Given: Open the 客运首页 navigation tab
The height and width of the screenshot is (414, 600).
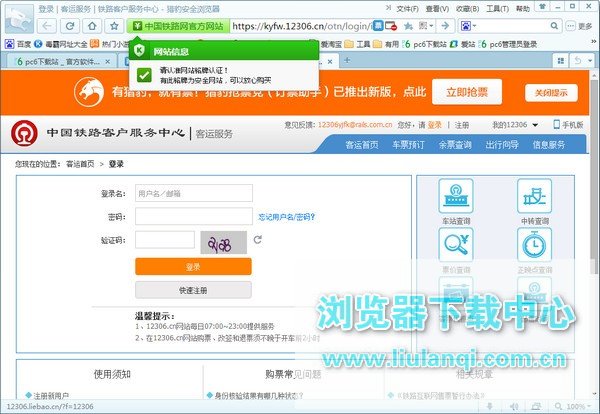Looking at the screenshot, I should tap(362, 145).
